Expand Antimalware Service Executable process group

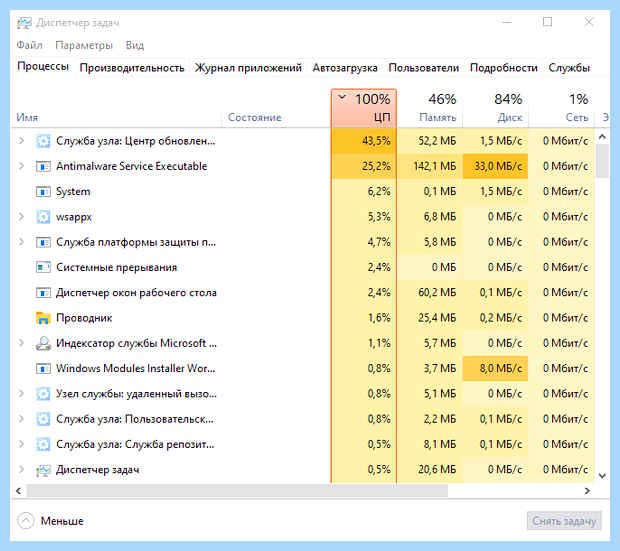(x=21, y=166)
